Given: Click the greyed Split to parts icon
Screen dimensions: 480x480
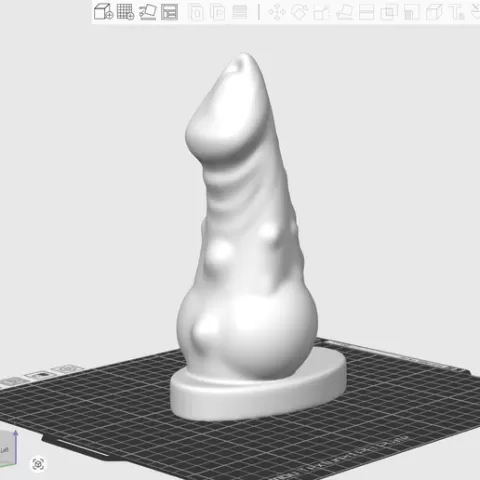Looking at the screenshot, I should (x=218, y=12).
